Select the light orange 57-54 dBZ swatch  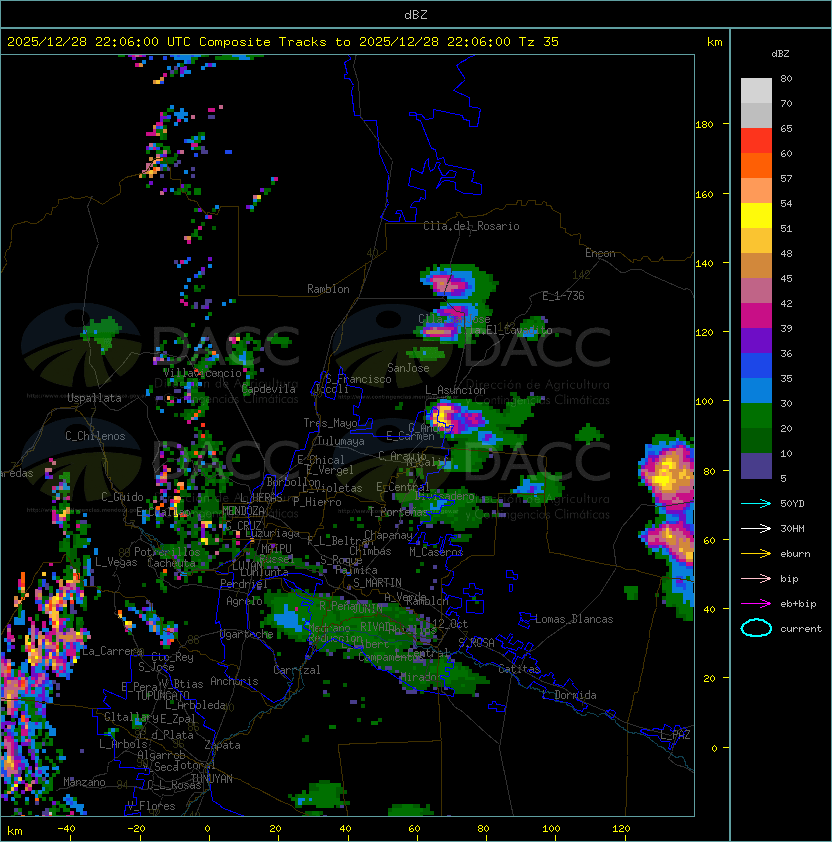click(x=756, y=191)
